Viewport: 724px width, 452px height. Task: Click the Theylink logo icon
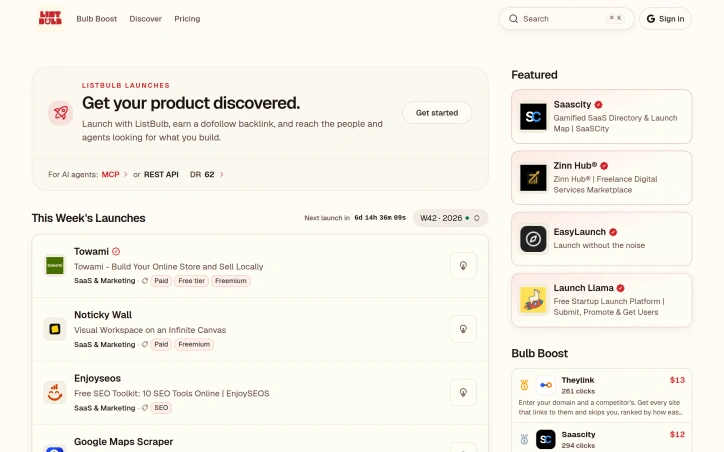(x=546, y=385)
